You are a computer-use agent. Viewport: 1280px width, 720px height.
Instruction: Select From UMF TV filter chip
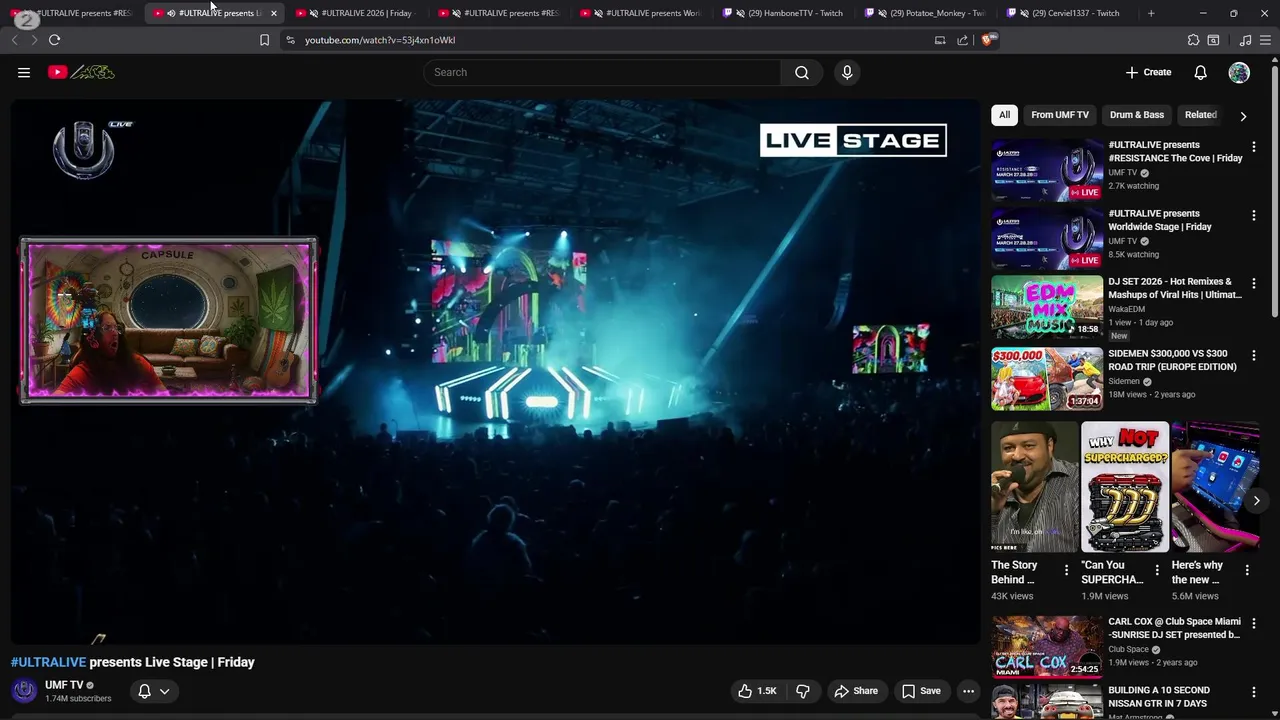click(x=1060, y=115)
